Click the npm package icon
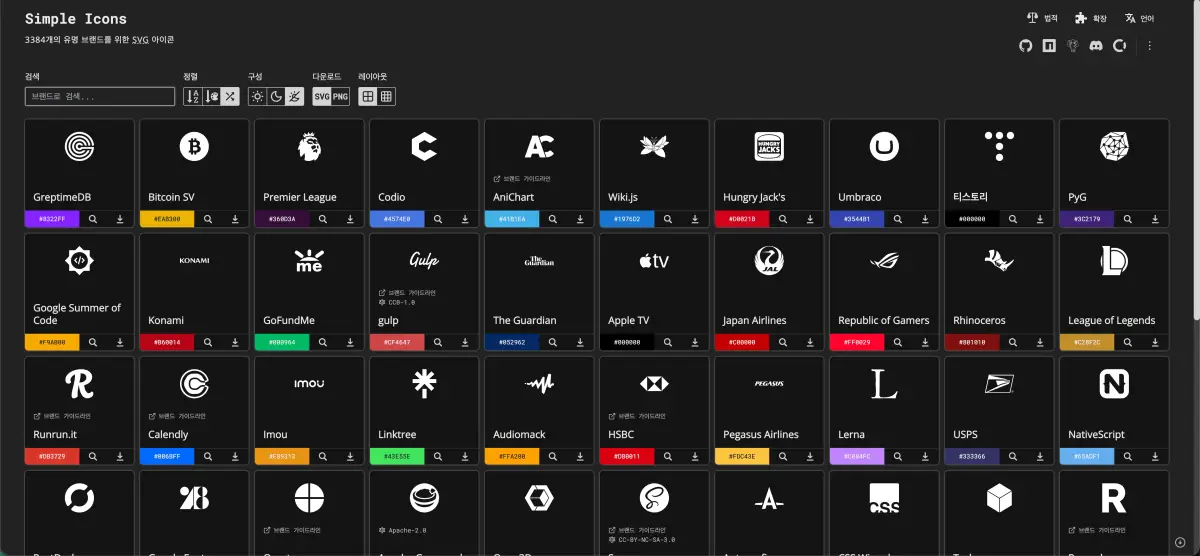The width and height of the screenshot is (1200, 556). (1049, 46)
